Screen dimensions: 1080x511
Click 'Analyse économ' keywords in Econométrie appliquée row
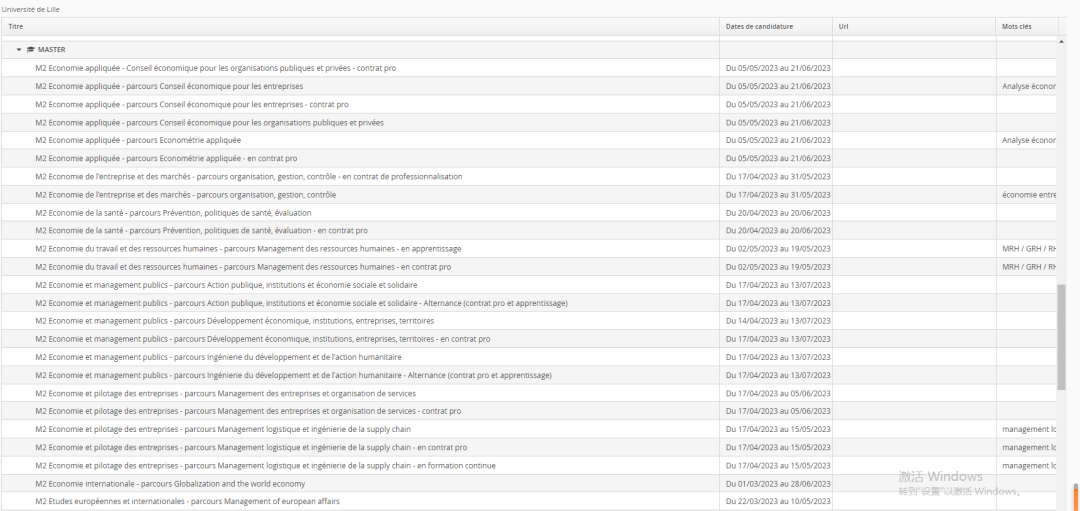[x=1030, y=140]
